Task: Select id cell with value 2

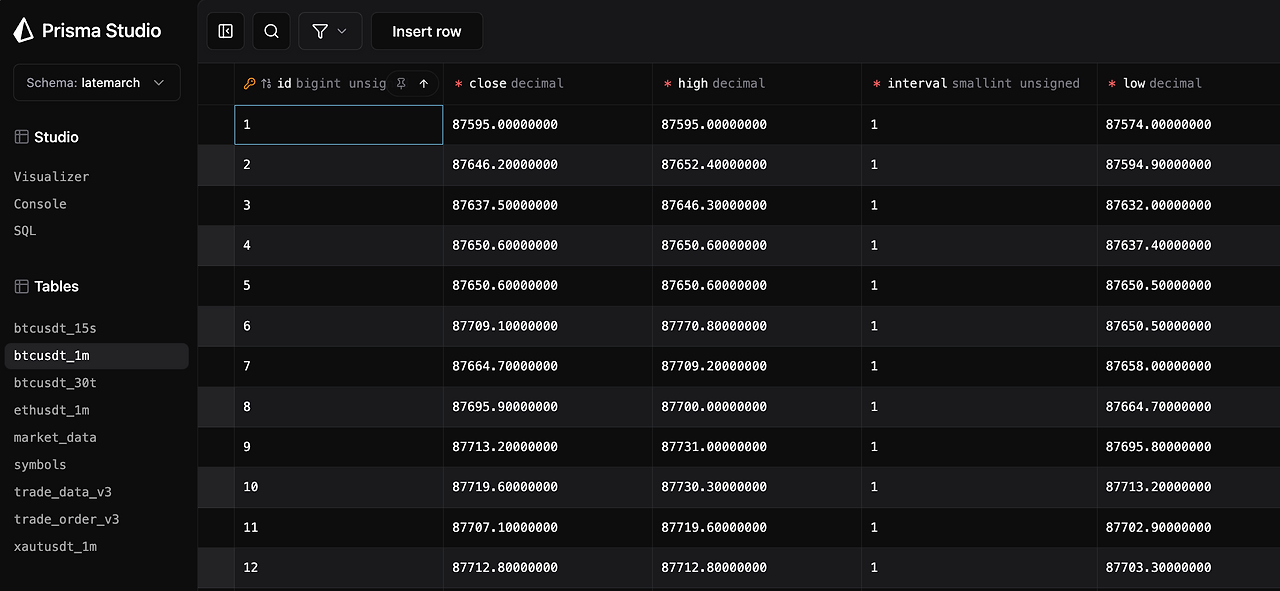Action: (339, 165)
